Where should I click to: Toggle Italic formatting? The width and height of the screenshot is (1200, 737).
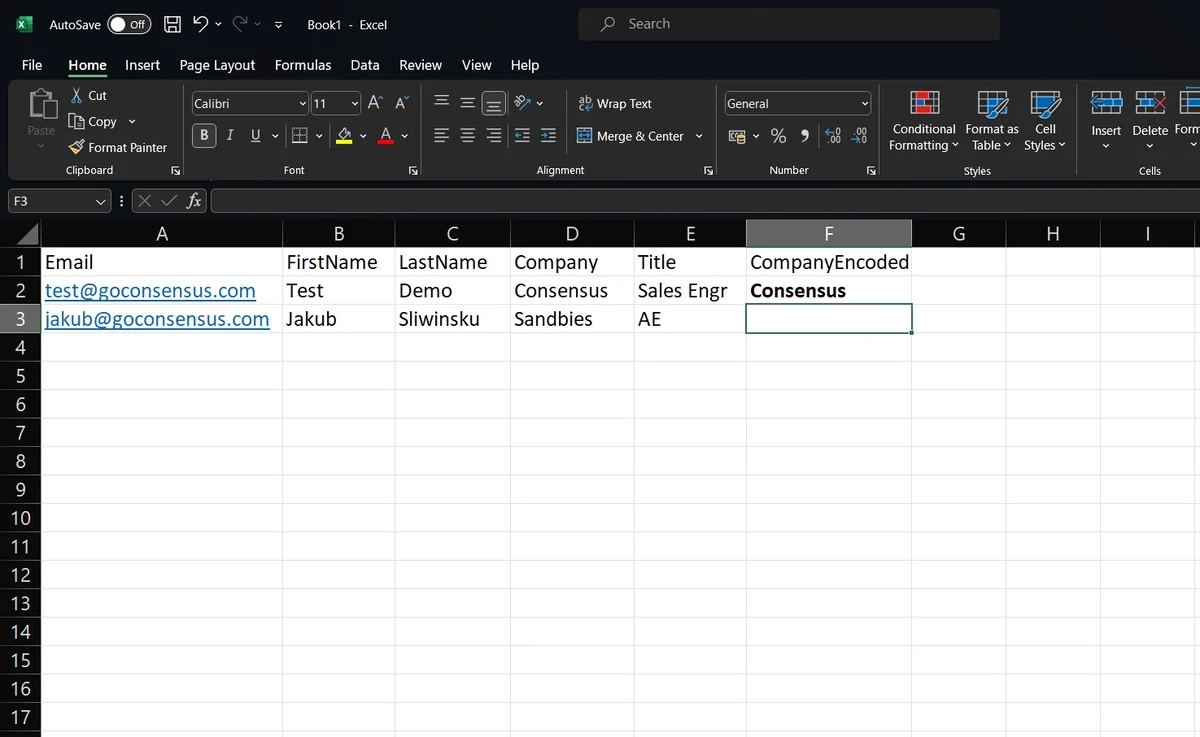[x=230, y=135]
